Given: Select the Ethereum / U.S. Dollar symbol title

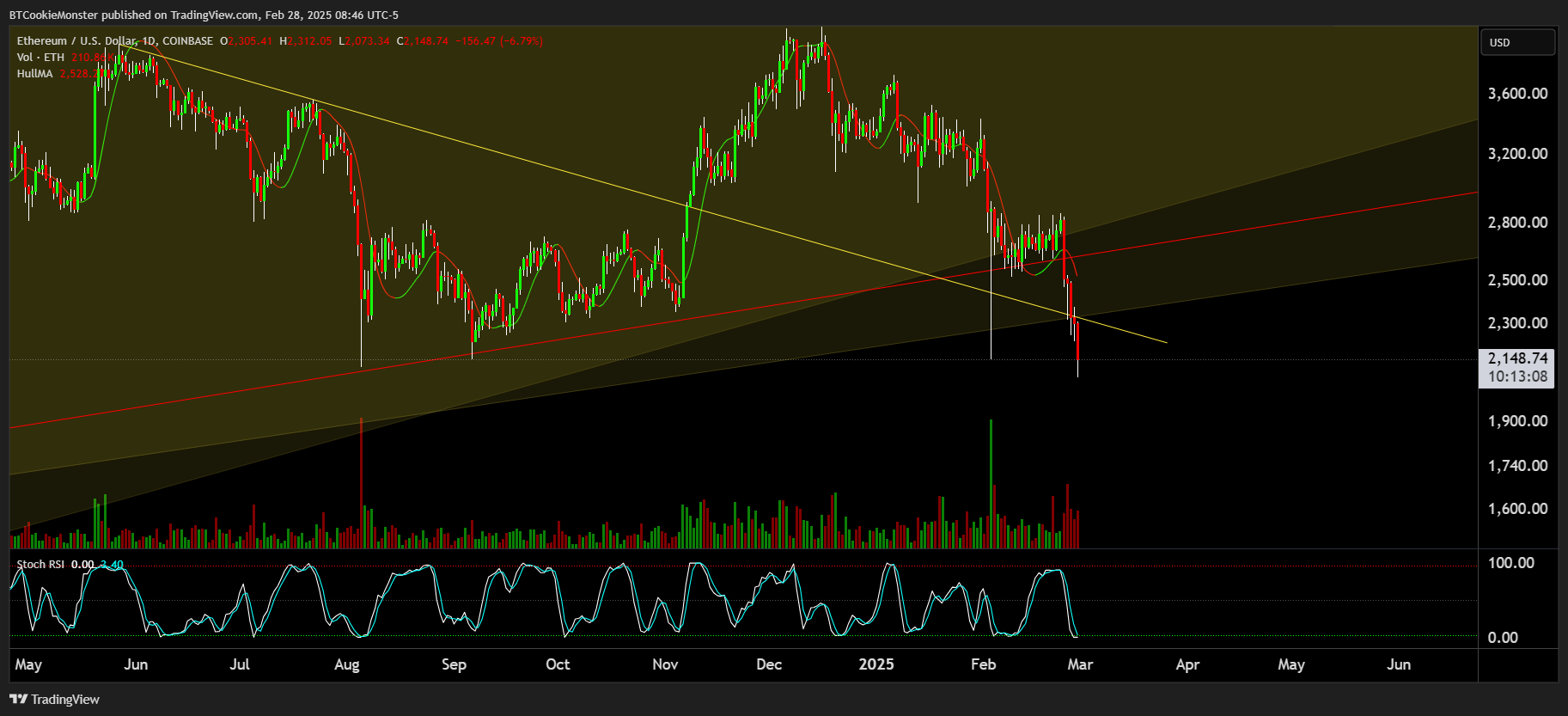Looking at the screenshot, I should coord(115,41).
